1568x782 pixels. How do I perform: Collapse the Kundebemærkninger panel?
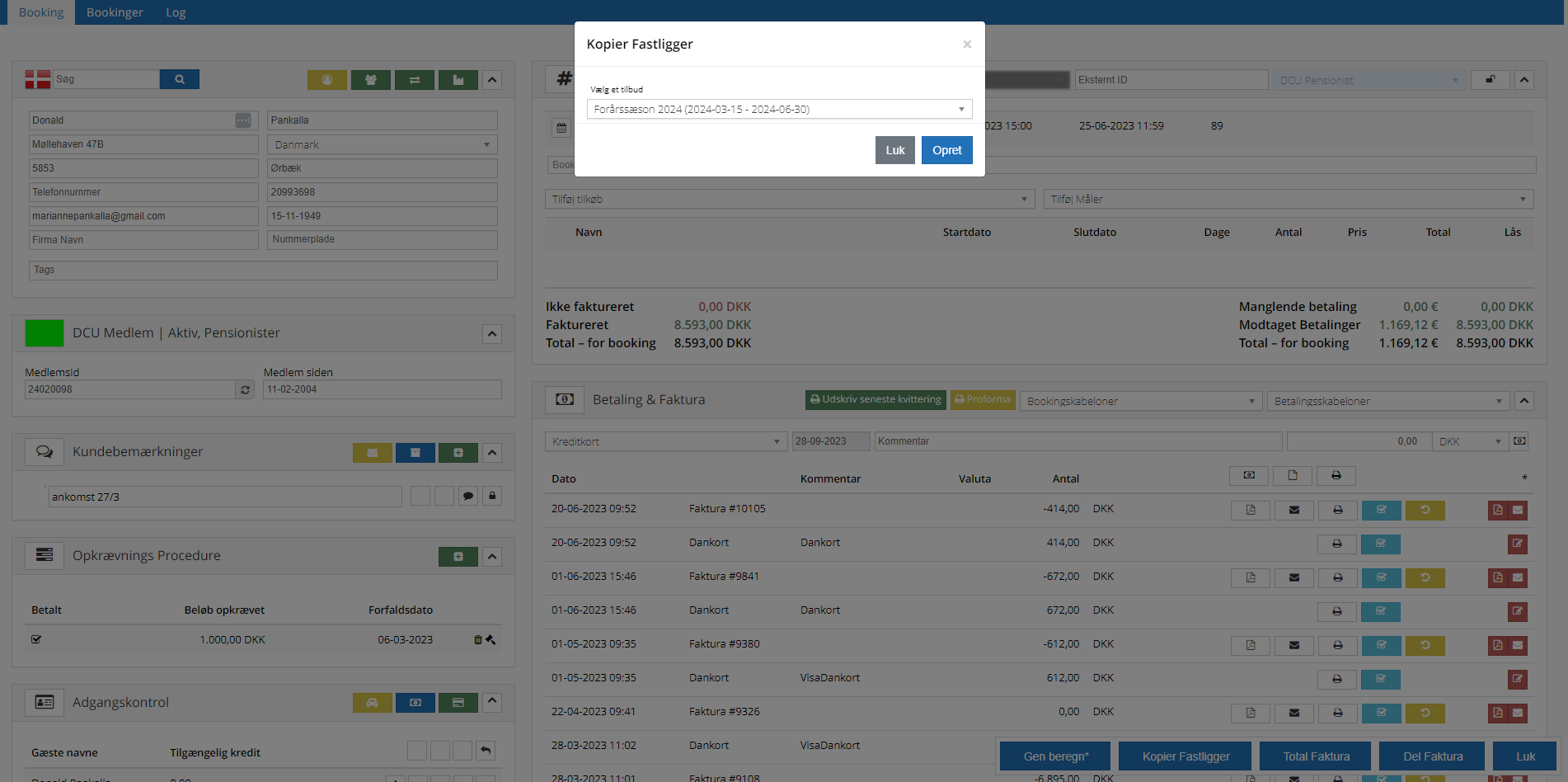[x=492, y=453]
